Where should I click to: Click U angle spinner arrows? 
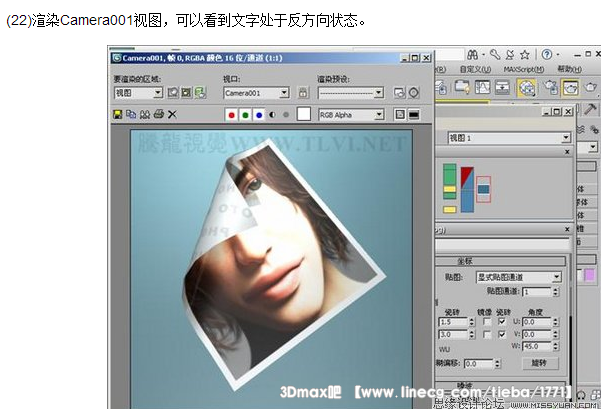[556, 322]
